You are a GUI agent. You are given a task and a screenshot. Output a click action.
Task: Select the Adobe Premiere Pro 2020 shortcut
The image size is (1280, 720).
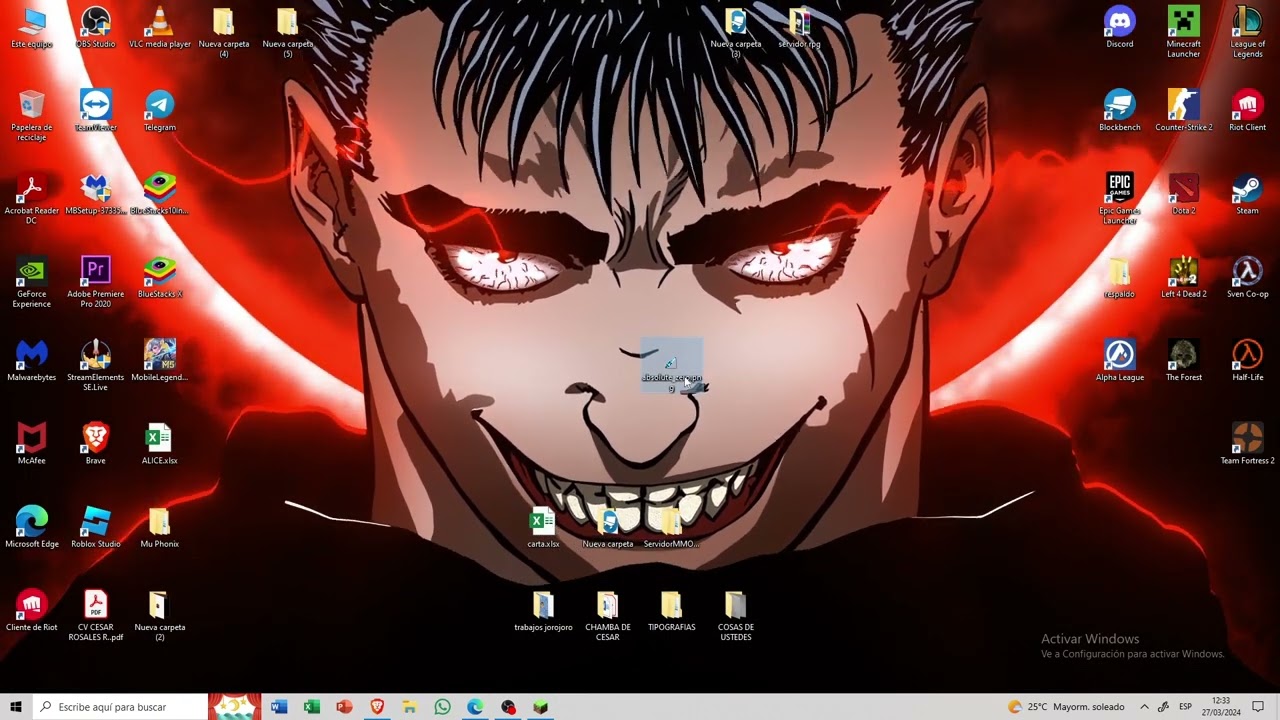96,283
